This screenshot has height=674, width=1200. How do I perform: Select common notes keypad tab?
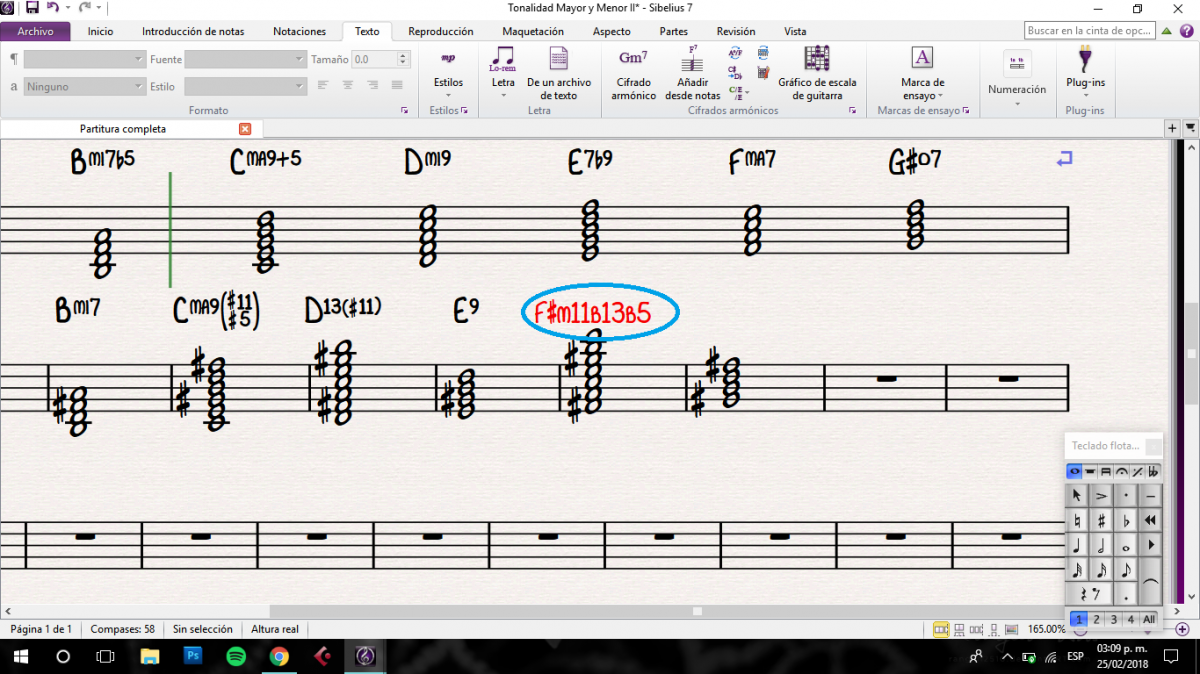pos(1075,472)
